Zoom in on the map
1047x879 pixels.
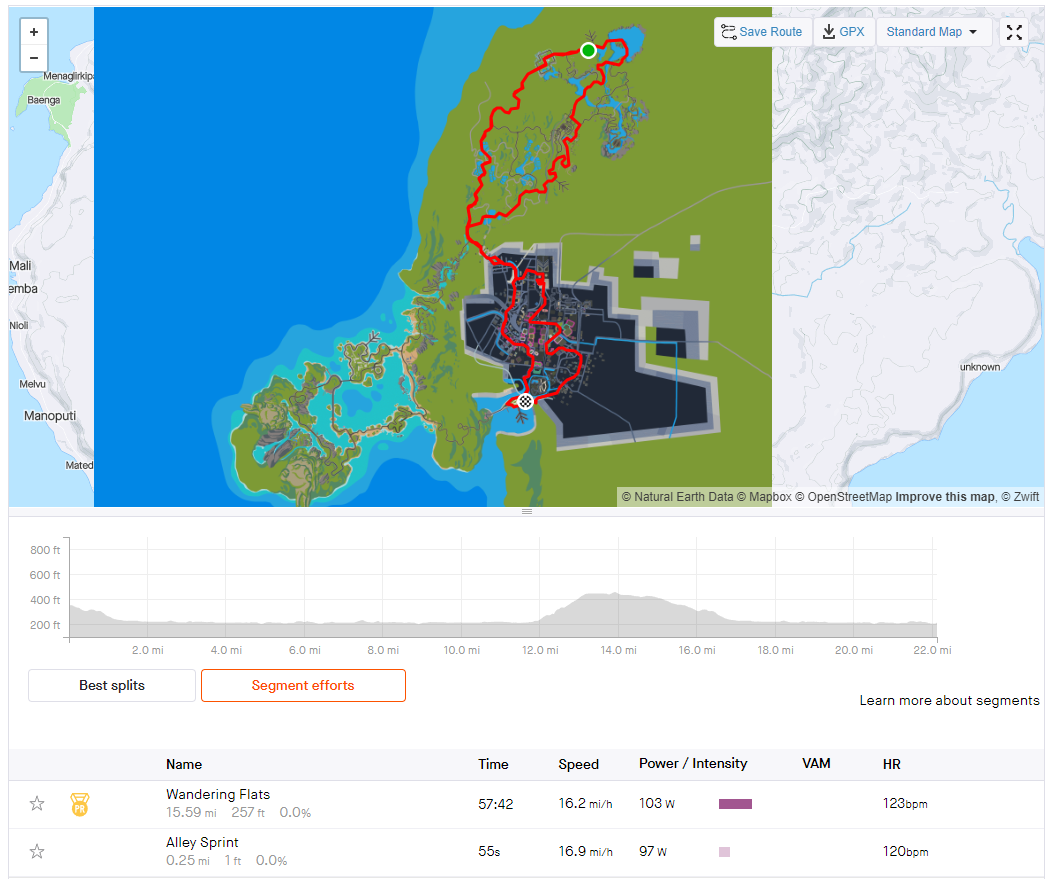[x=34, y=32]
